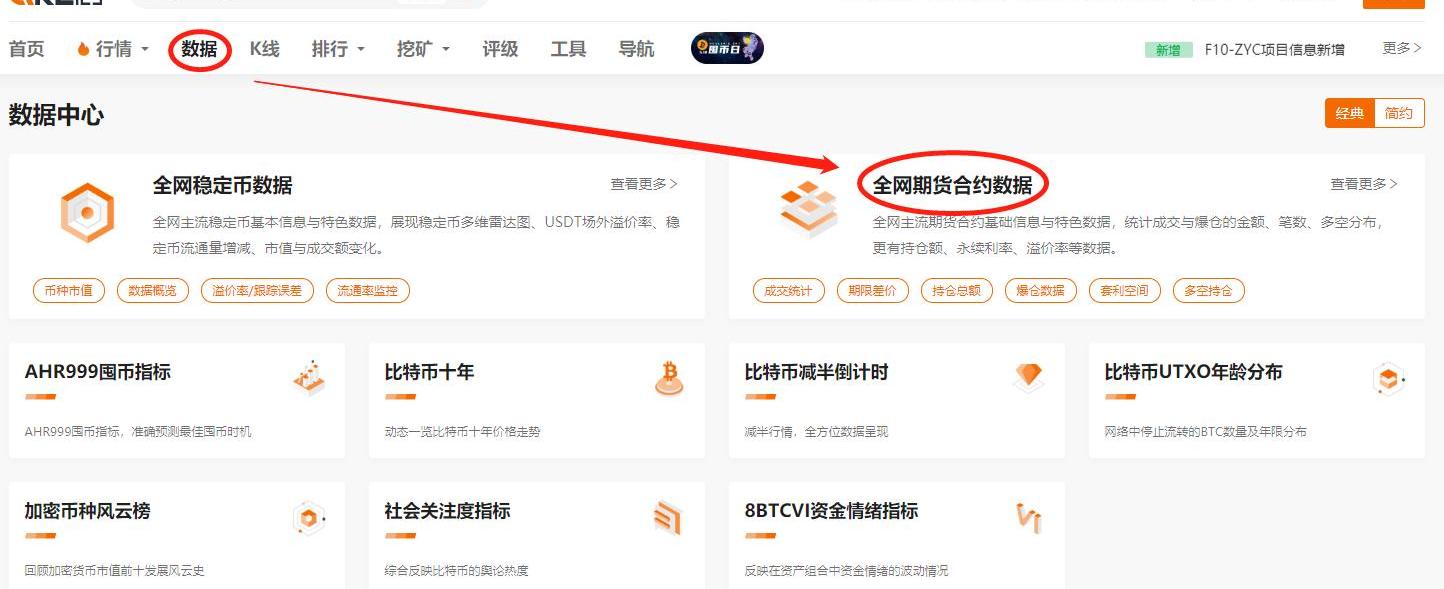Click 查看更多 link for stablecoin data
Screen dimensions: 1444x589
tap(644, 184)
